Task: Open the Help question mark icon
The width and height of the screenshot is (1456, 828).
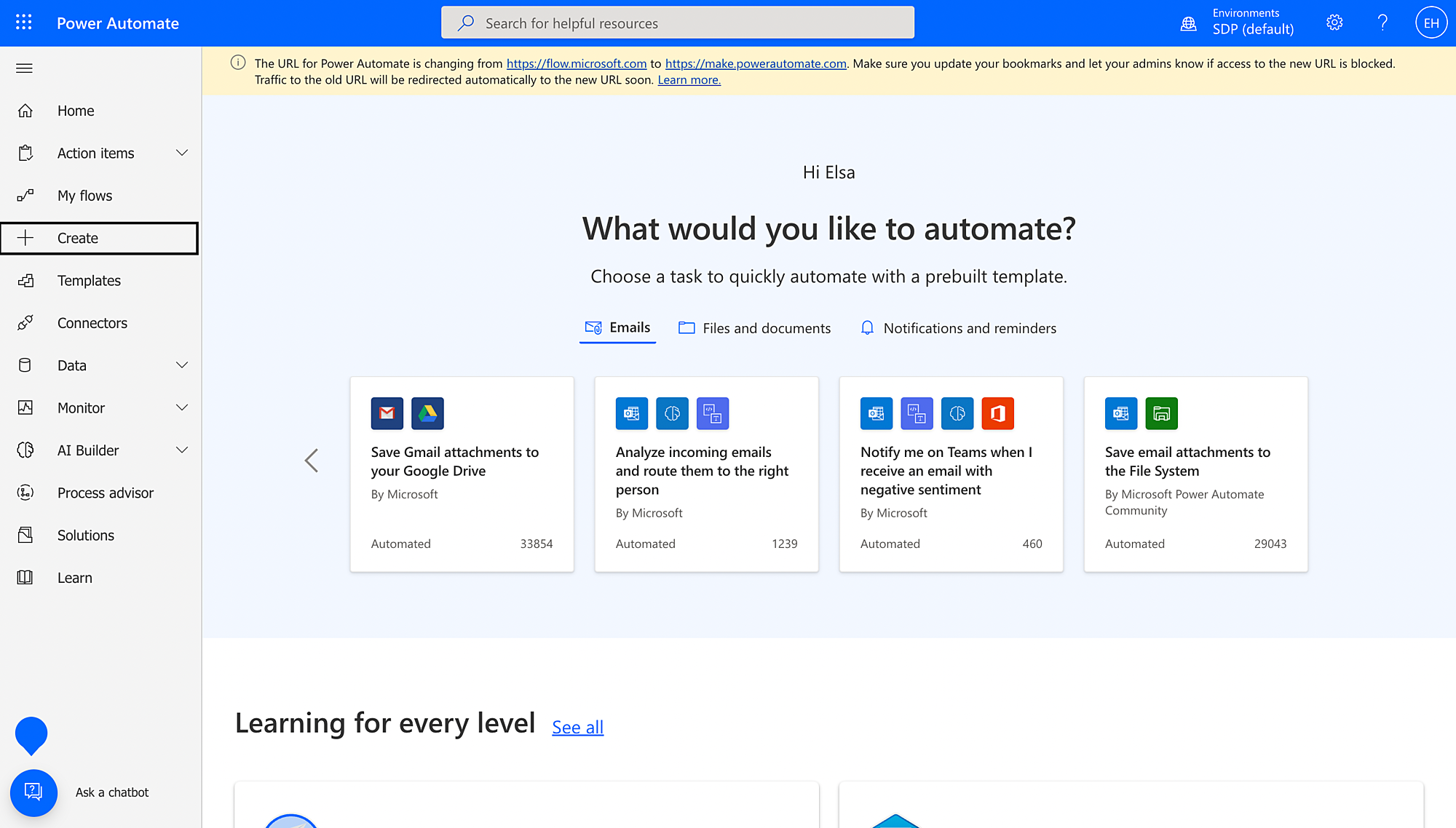Action: click(1382, 23)
